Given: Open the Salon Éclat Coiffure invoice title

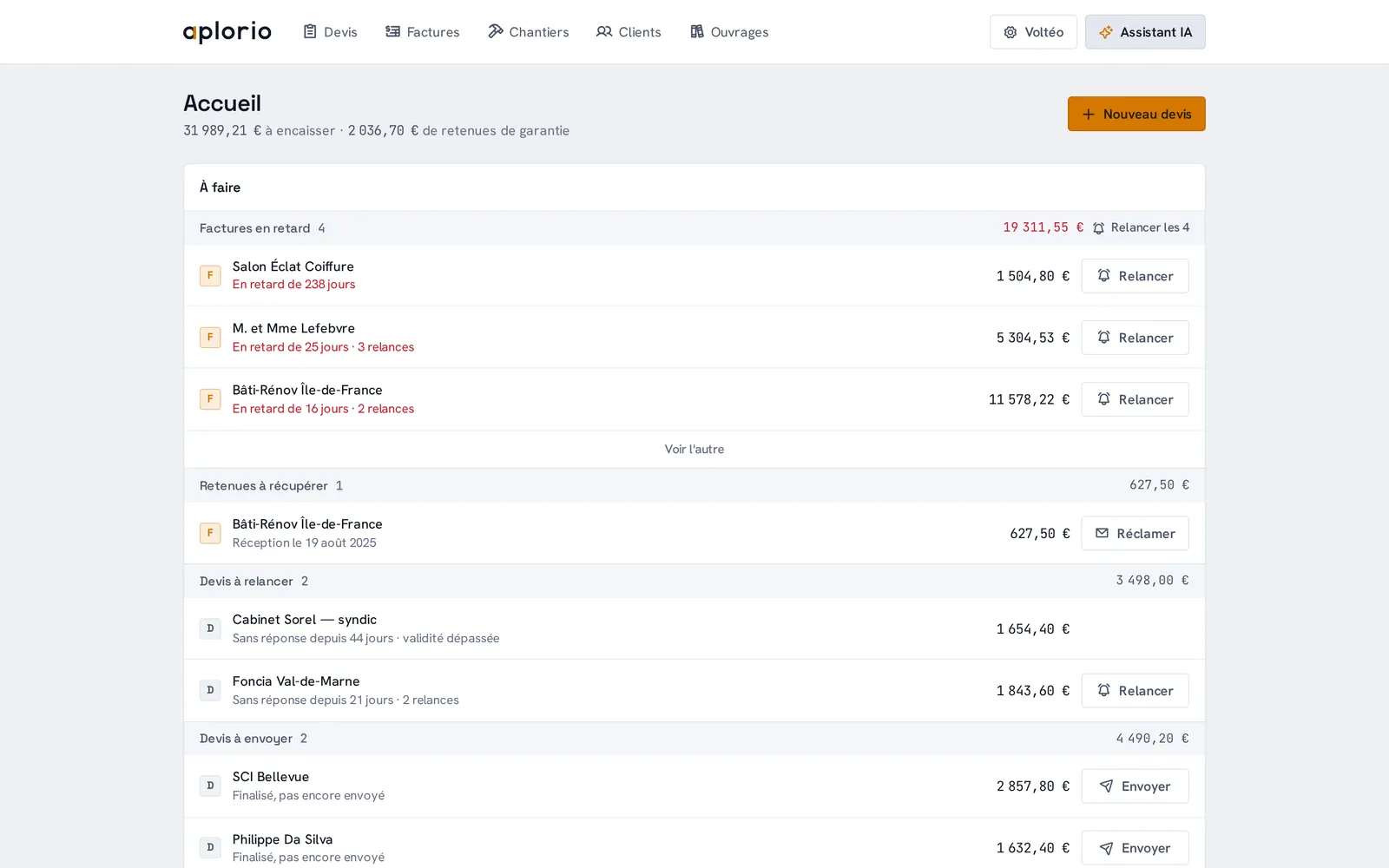Looking at the screenshot, I should pos(293,266).
